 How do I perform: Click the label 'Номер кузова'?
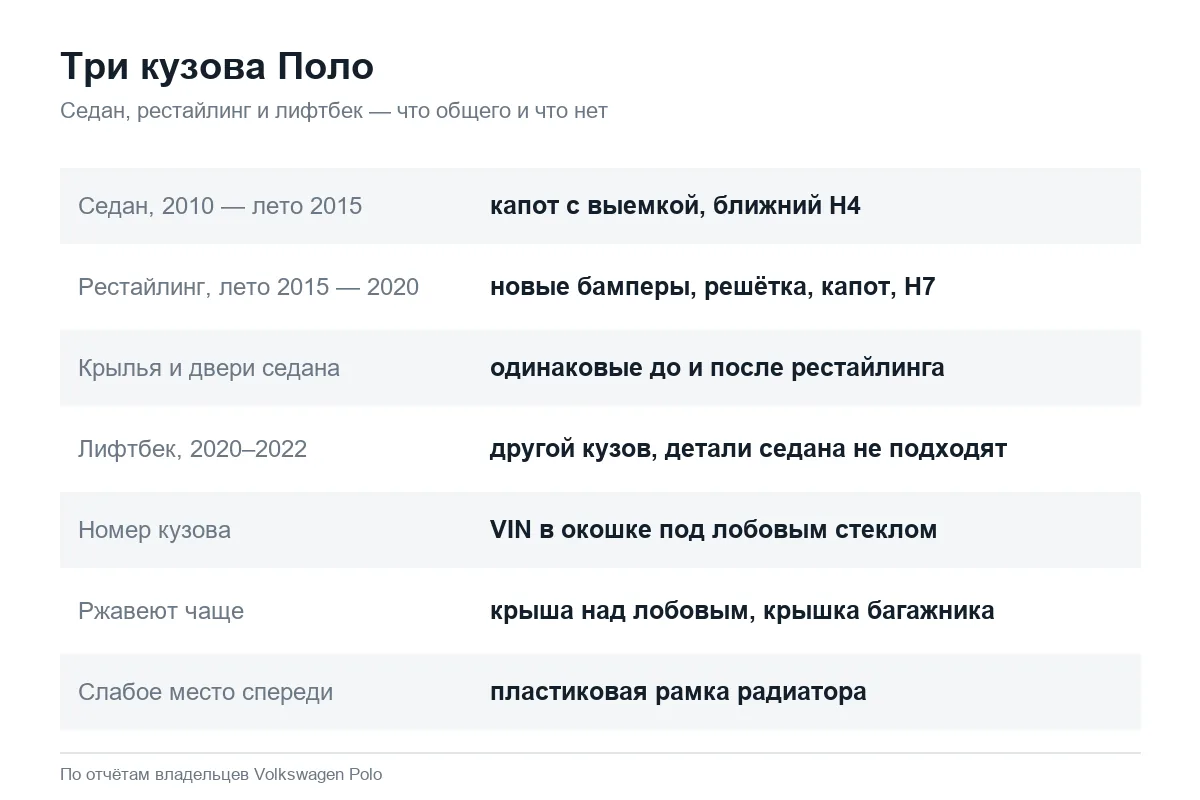154,530
